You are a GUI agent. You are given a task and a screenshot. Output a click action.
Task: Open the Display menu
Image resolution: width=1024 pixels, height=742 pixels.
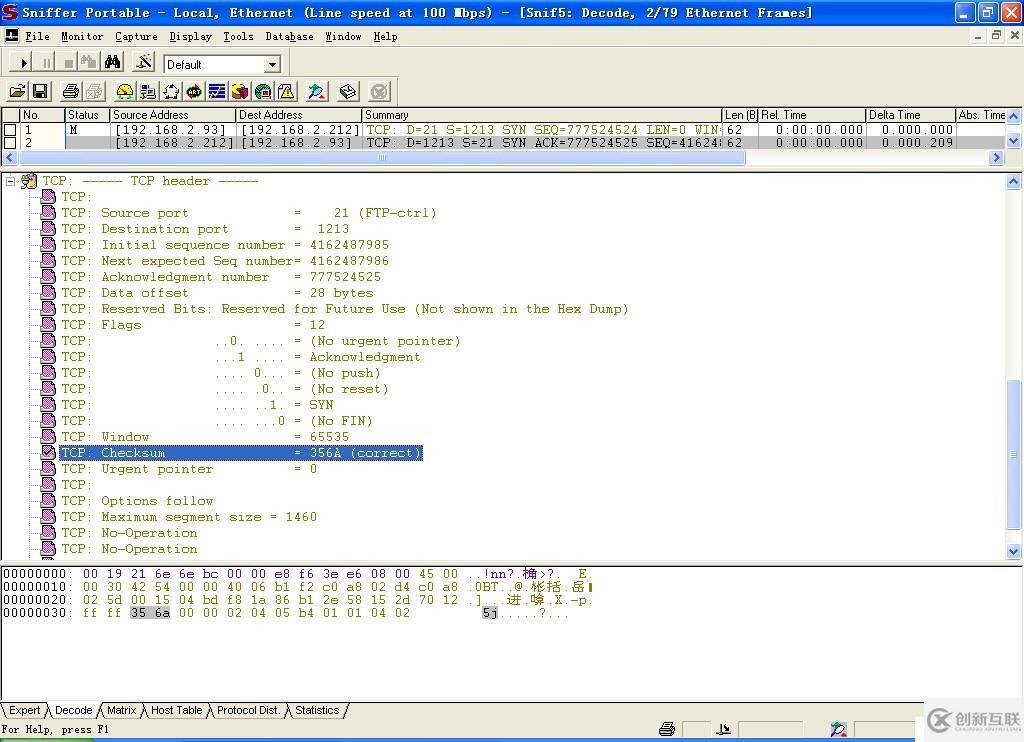(x=191, y=37)
